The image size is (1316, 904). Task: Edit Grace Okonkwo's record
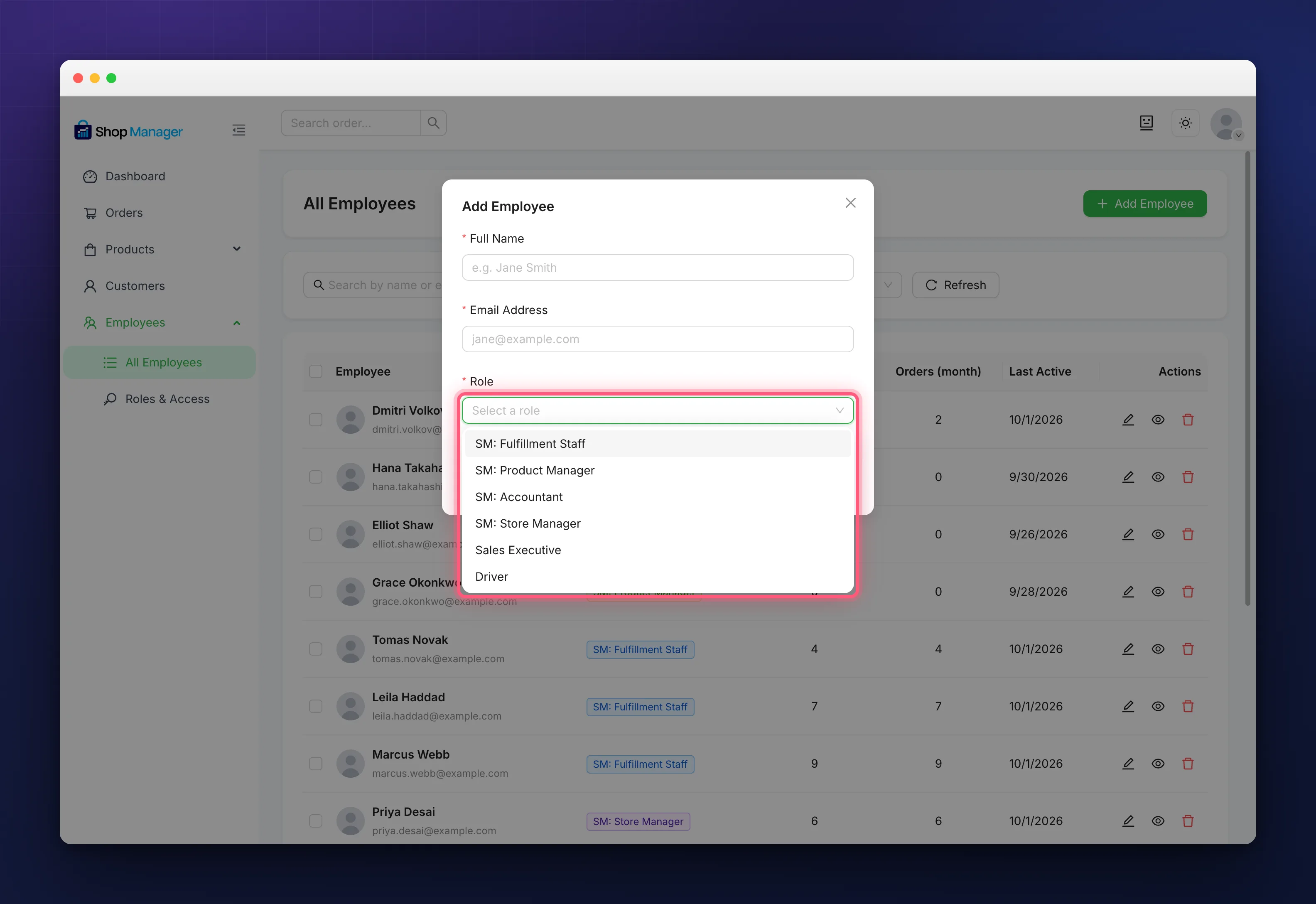[1128, 591]
